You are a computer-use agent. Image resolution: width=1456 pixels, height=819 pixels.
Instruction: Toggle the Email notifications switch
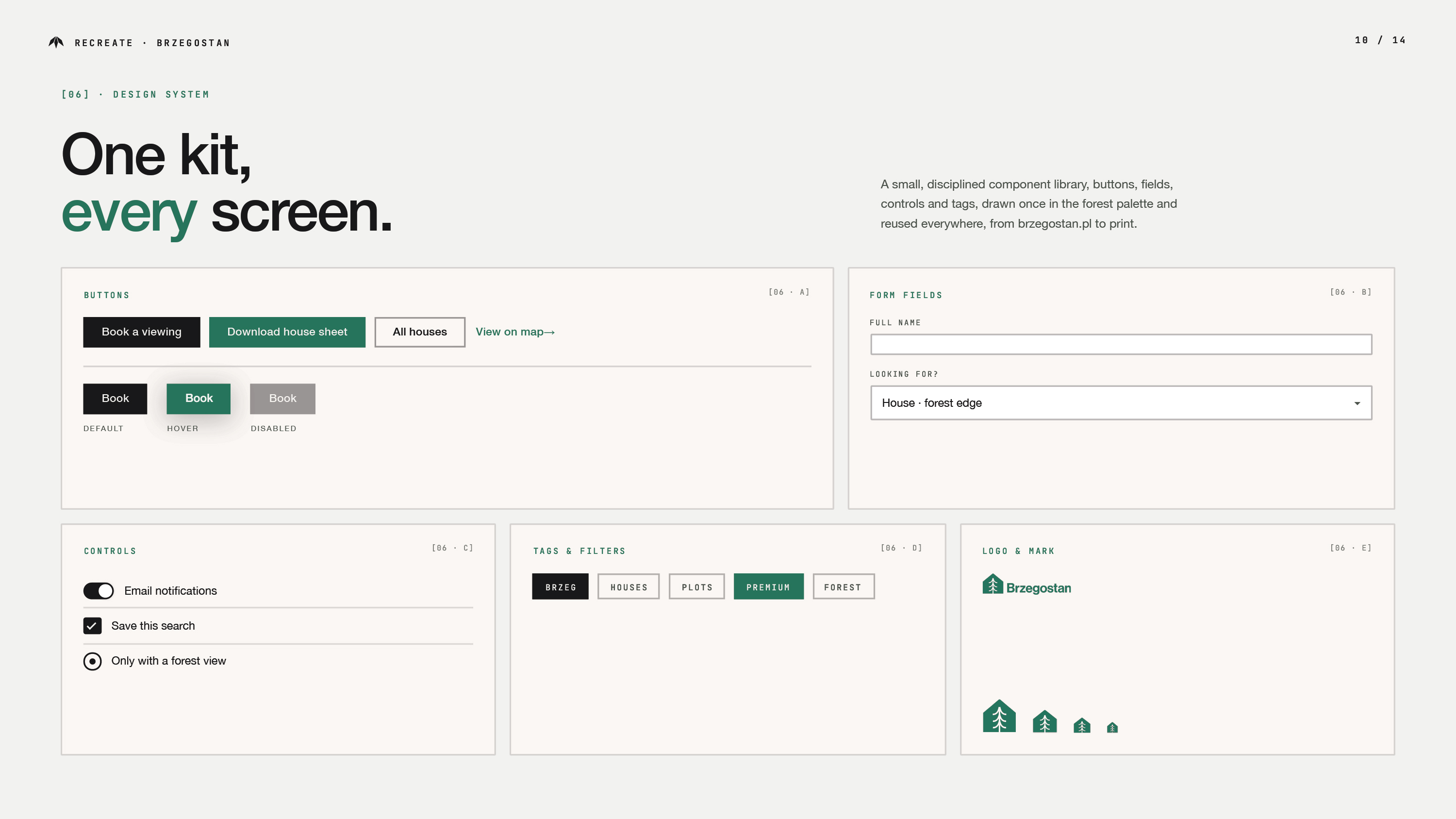[x=99, y=591]
